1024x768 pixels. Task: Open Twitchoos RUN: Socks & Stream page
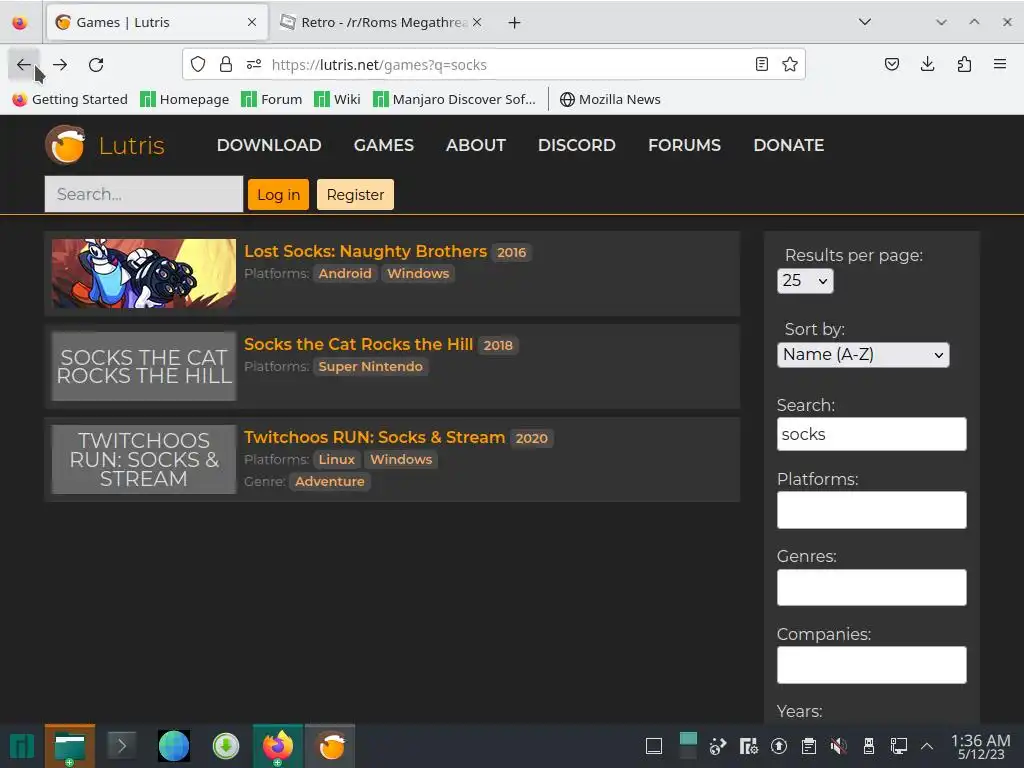pyautogui.click(x=374, y=438)
